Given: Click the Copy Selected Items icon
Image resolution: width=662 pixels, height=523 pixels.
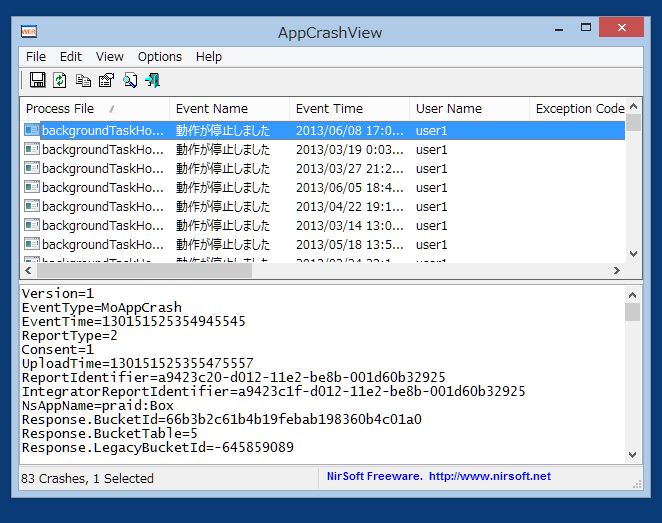Looking at the screenshot, I should pyautogui.click(x=83, y=80).
